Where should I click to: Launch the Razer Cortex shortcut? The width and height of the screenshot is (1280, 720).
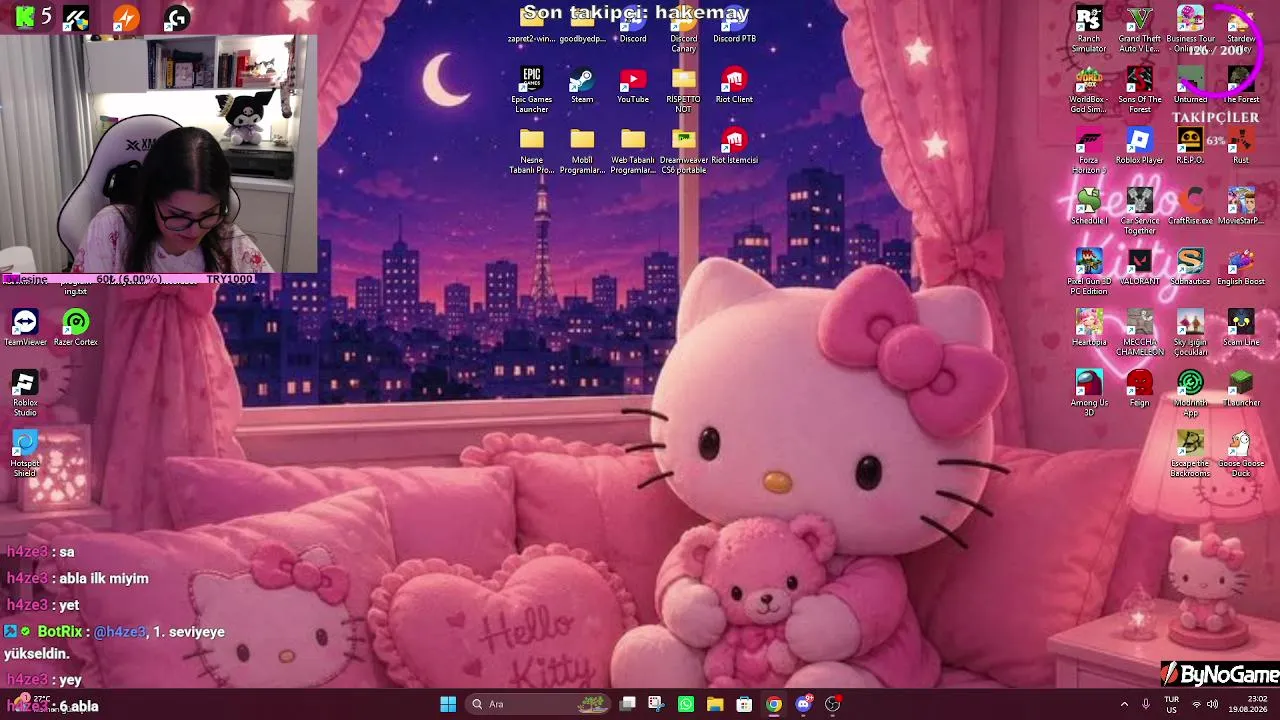click(76, 328)
